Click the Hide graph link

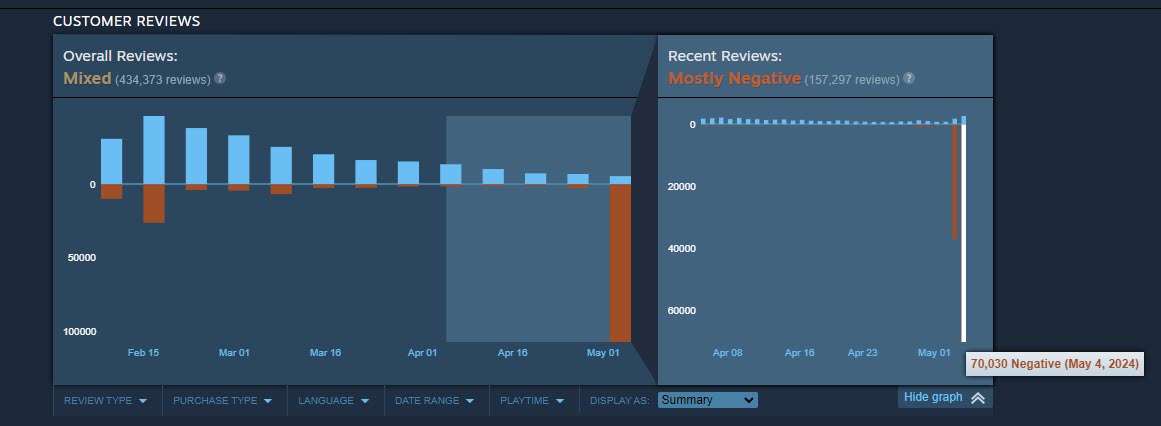click(933, 397)
